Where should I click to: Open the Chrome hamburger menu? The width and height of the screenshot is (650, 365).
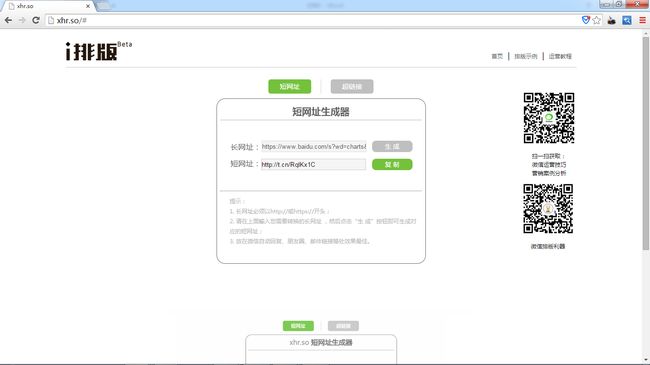[642, 20]
